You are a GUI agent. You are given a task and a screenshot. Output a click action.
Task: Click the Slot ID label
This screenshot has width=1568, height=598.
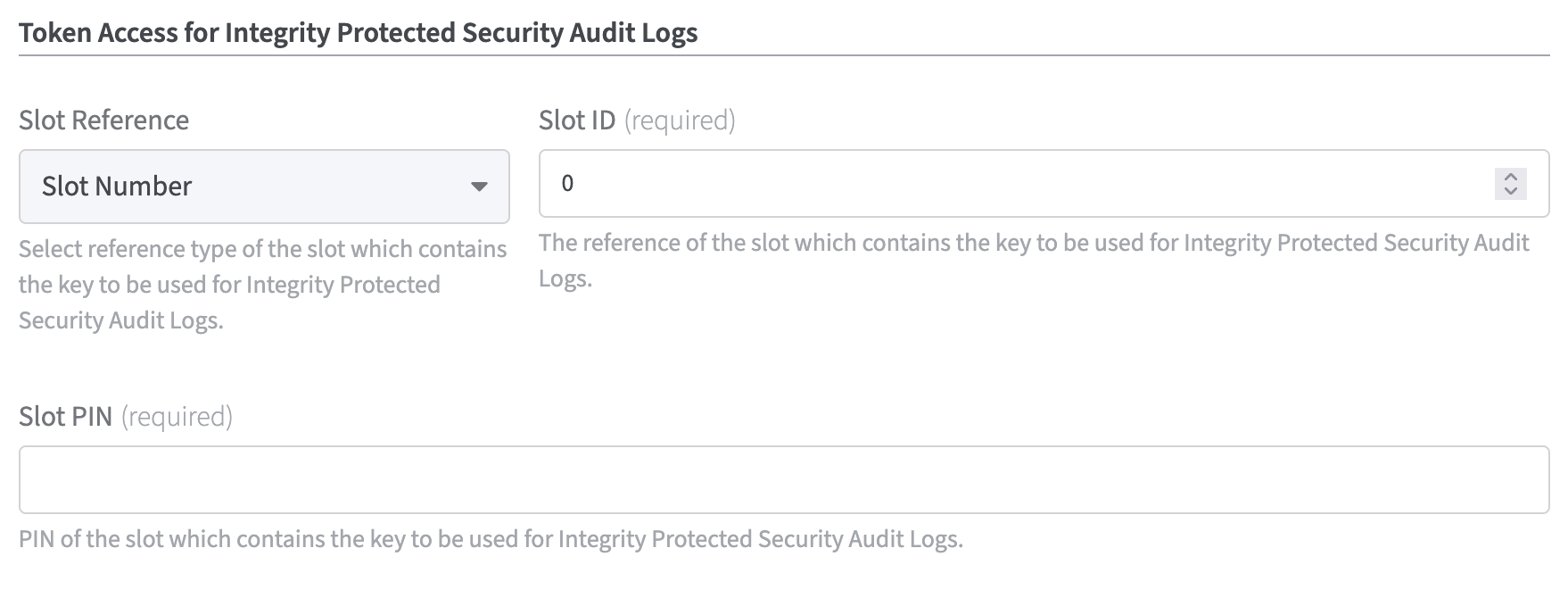[576, 120]
